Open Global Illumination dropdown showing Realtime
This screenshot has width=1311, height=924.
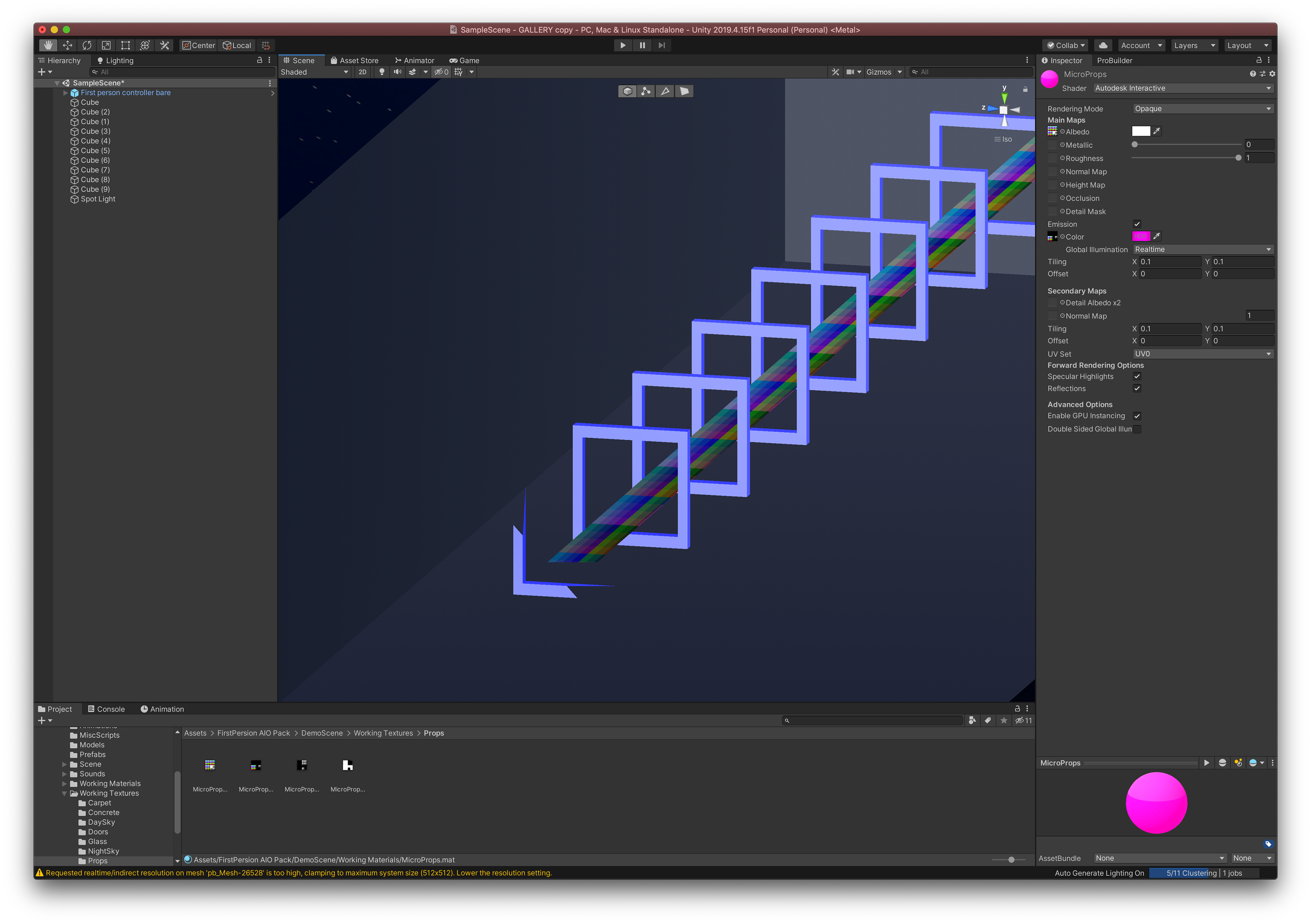1203,250
